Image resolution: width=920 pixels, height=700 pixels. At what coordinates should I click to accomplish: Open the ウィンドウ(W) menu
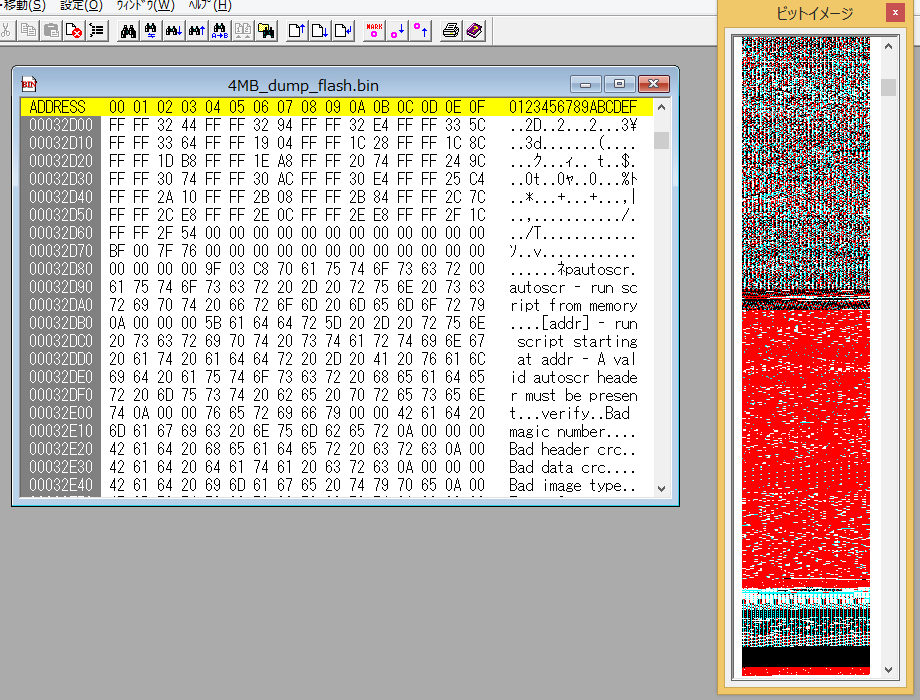(x=145, y=6)
